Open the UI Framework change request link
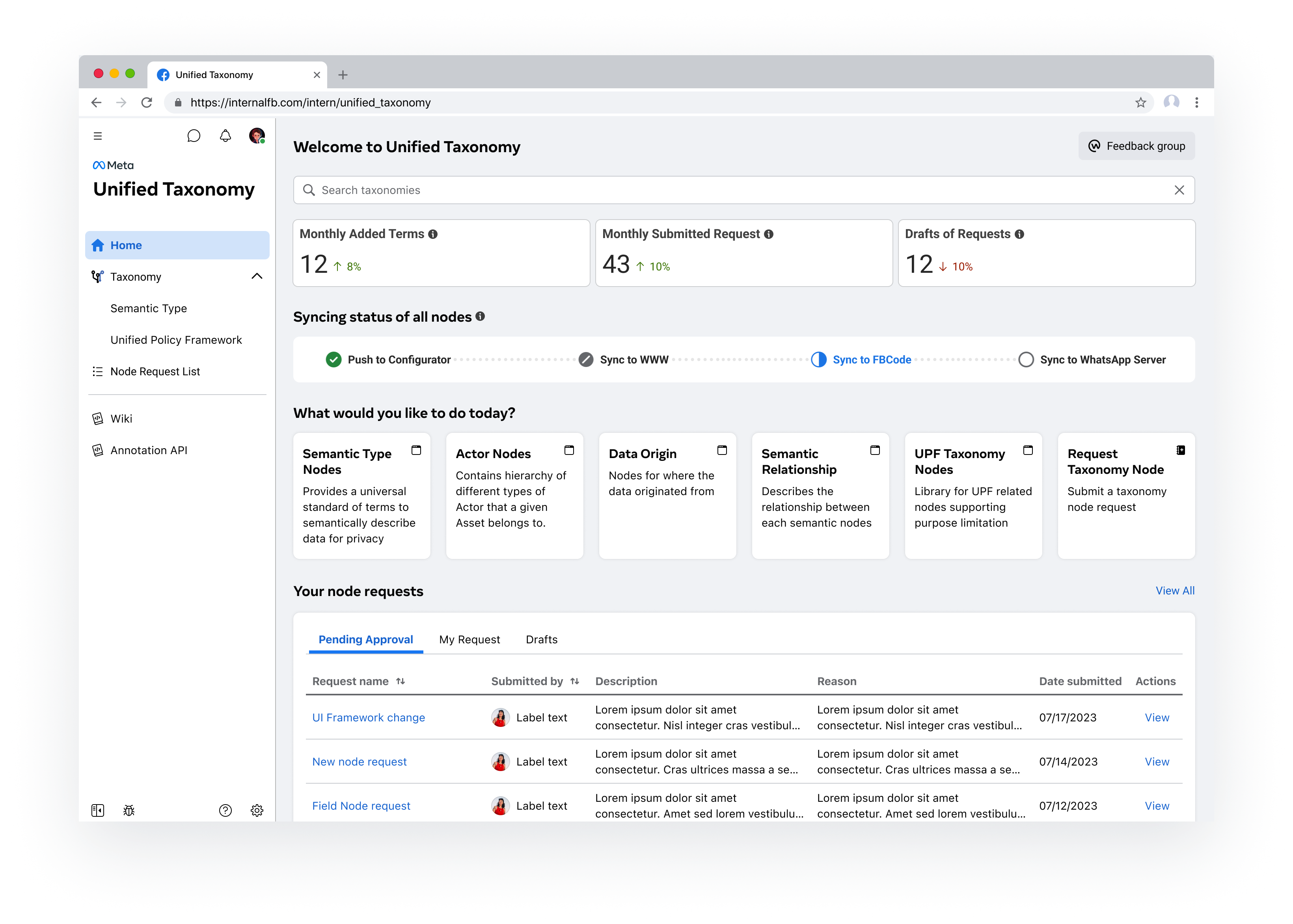This screenshot has width=1293, height=924. pyautogui.click(x=369, y=717)
